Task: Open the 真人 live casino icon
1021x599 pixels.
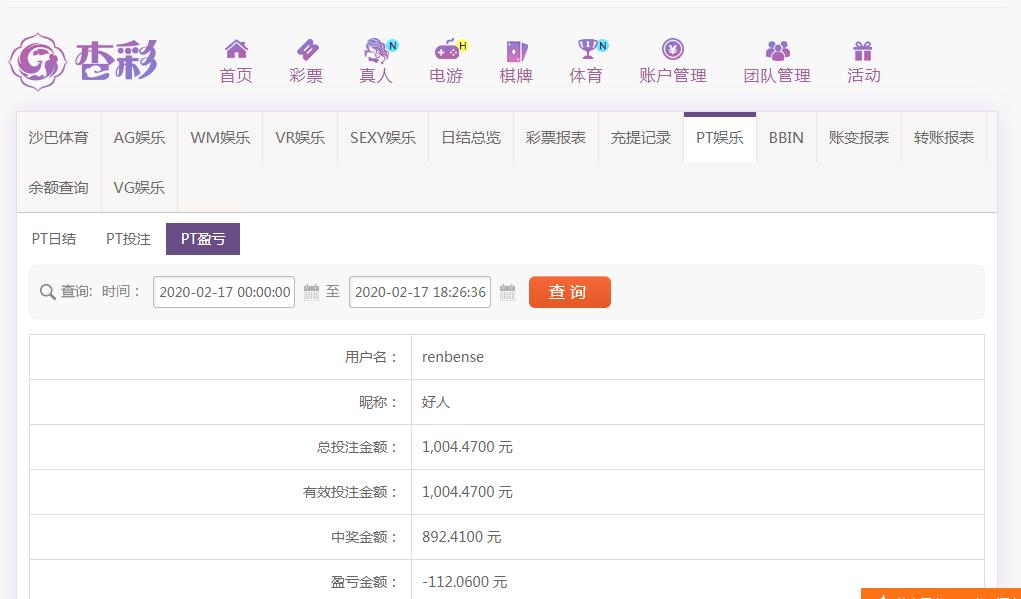Action: point(377,50)
